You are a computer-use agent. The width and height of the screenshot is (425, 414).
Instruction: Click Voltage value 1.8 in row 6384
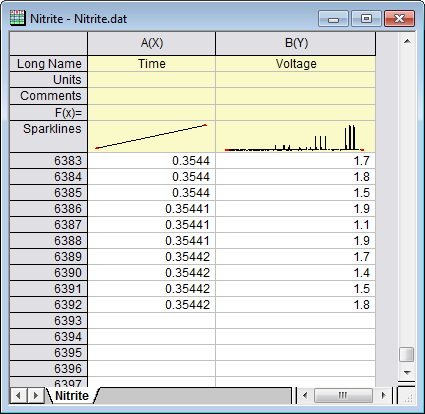(x=296, y=177)
